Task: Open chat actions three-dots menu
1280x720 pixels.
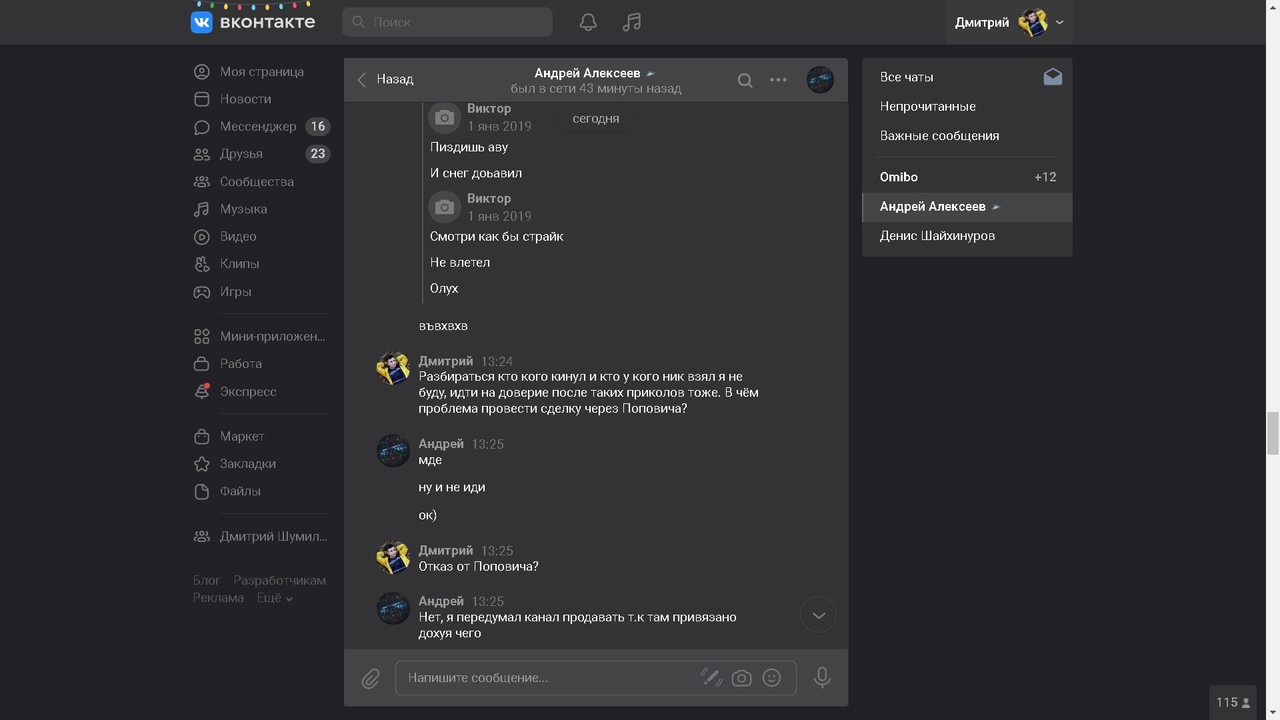Action: coord(778,80)
